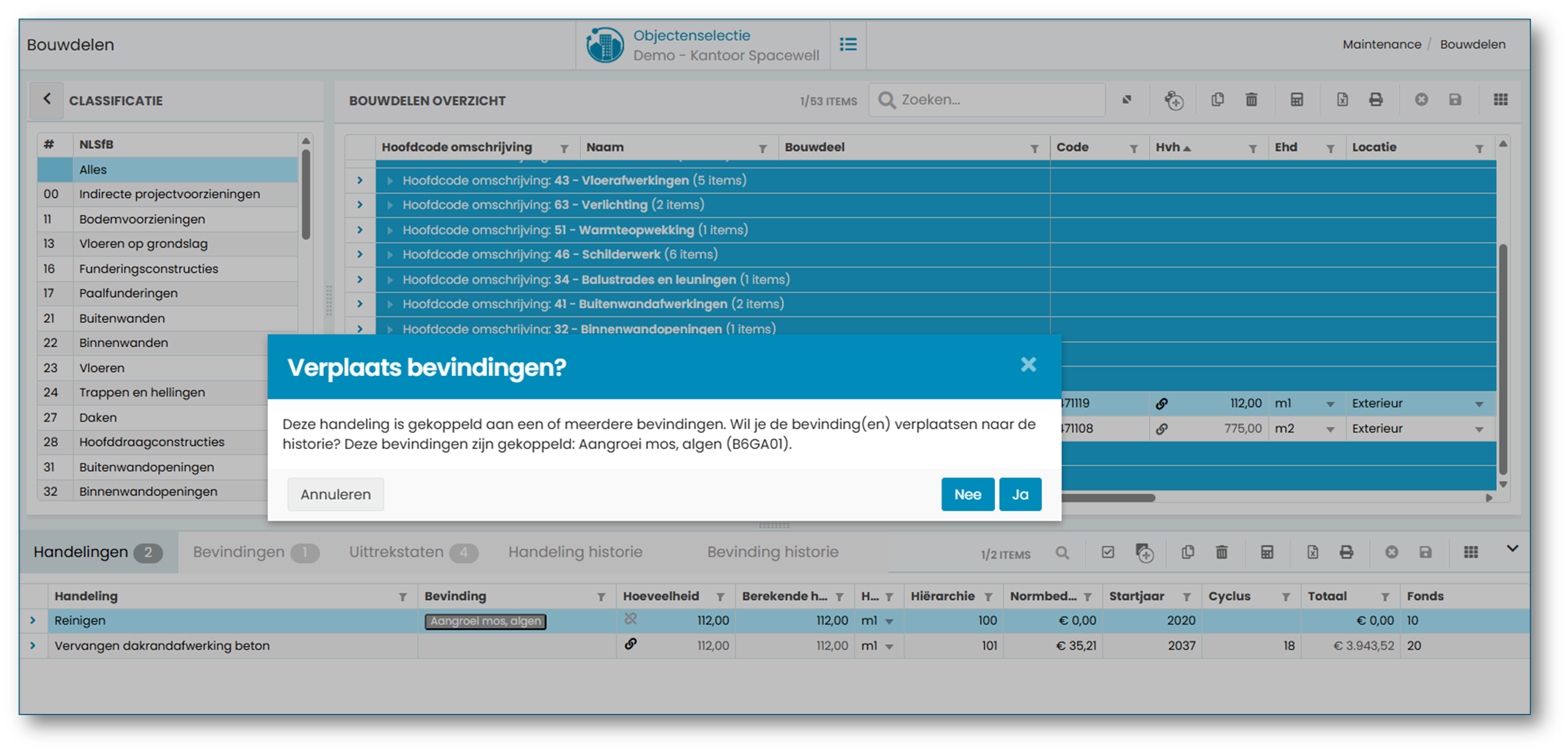Click the search icon in Handelingen toolbar
This screenshot has width=1568, height=752.
pos(1062,552)
